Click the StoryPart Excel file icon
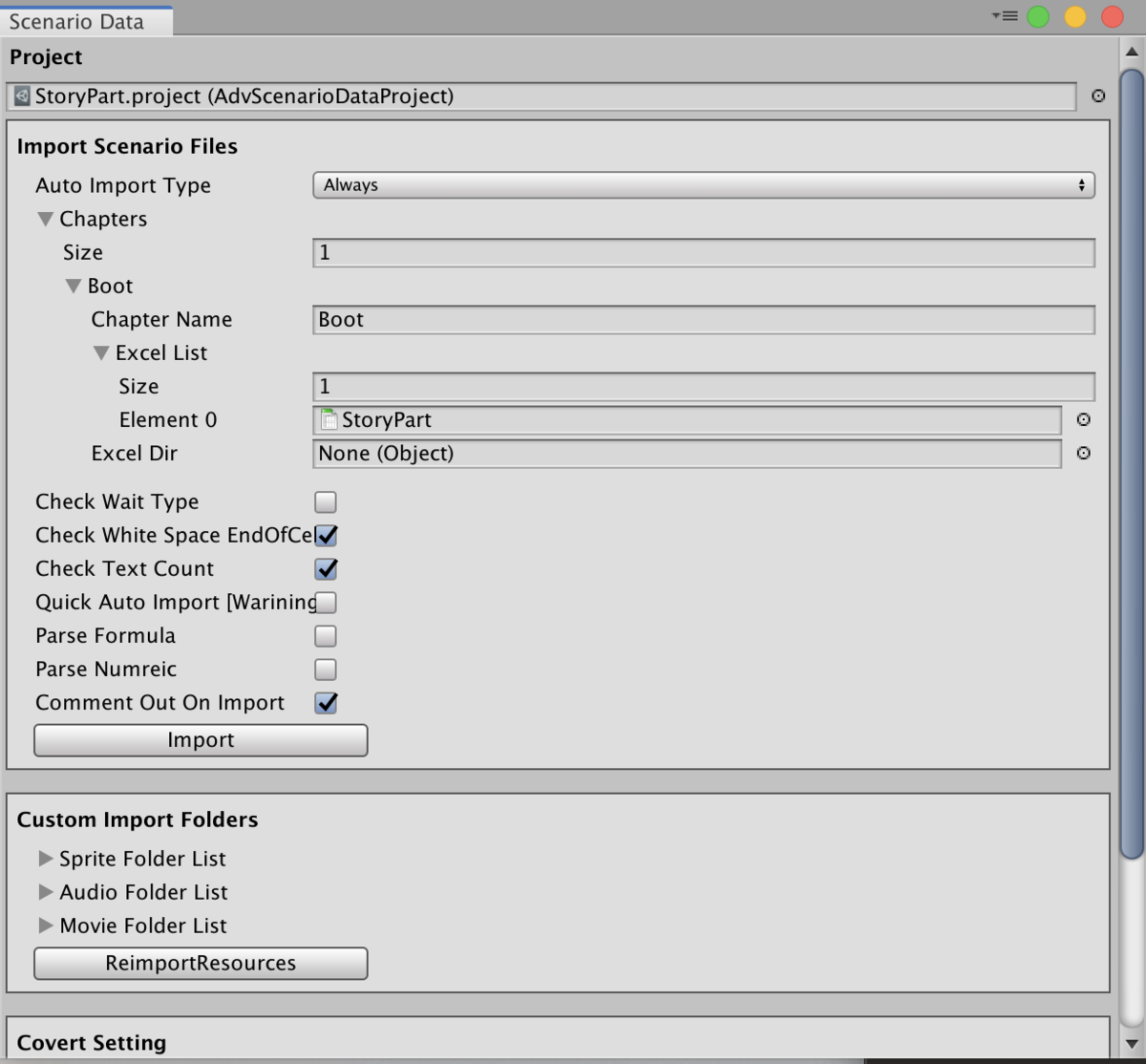The width and height of the screenshot is (1146, 1064). click(x=329, y=419)
